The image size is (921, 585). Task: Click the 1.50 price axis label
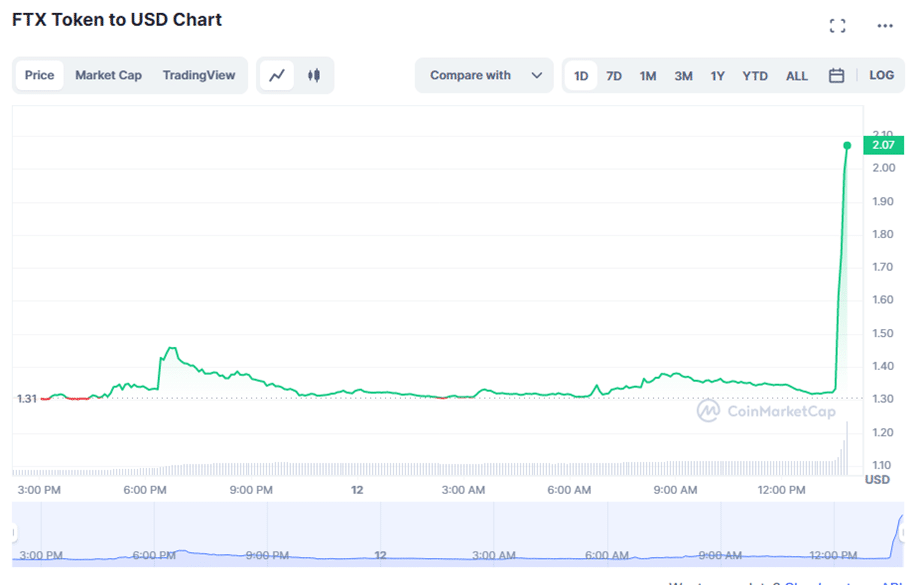click(x=883, y=333)
